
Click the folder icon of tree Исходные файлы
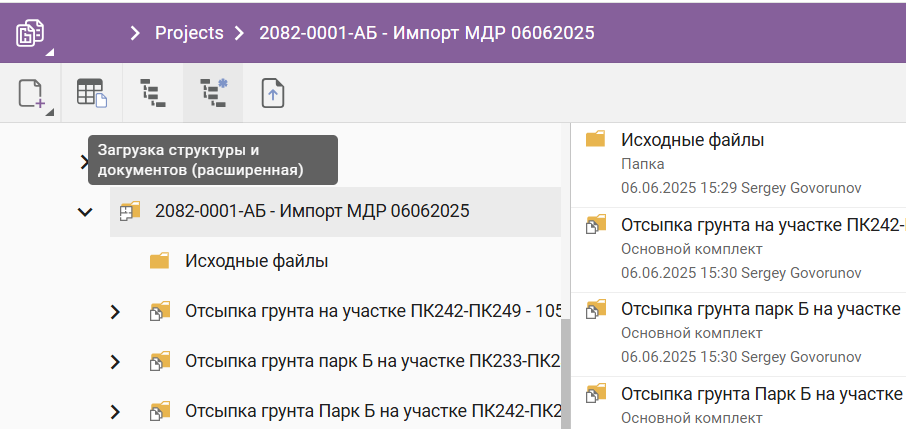click(x=159, y=261)
